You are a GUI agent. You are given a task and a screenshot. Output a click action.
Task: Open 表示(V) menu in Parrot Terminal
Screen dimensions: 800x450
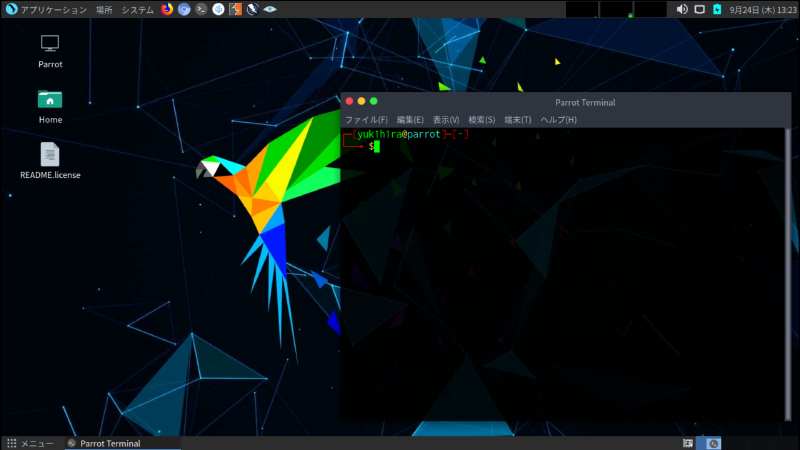coord(446,120)
